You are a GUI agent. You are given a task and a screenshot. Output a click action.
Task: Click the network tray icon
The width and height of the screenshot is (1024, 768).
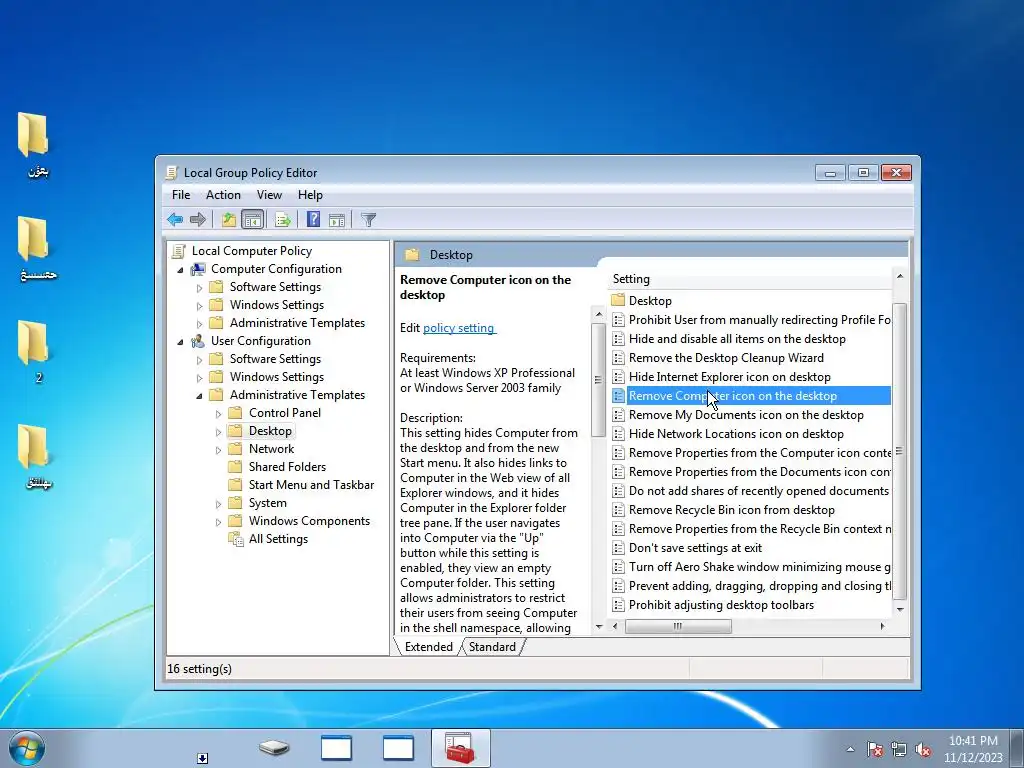tap(899, 750)
